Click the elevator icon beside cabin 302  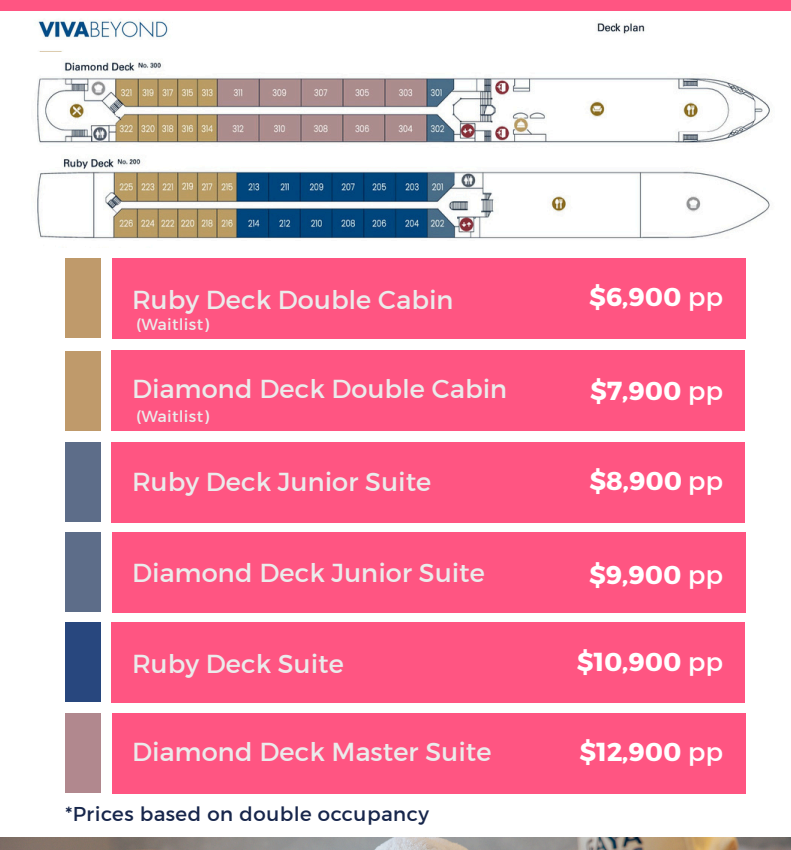(x=467, y=130)
